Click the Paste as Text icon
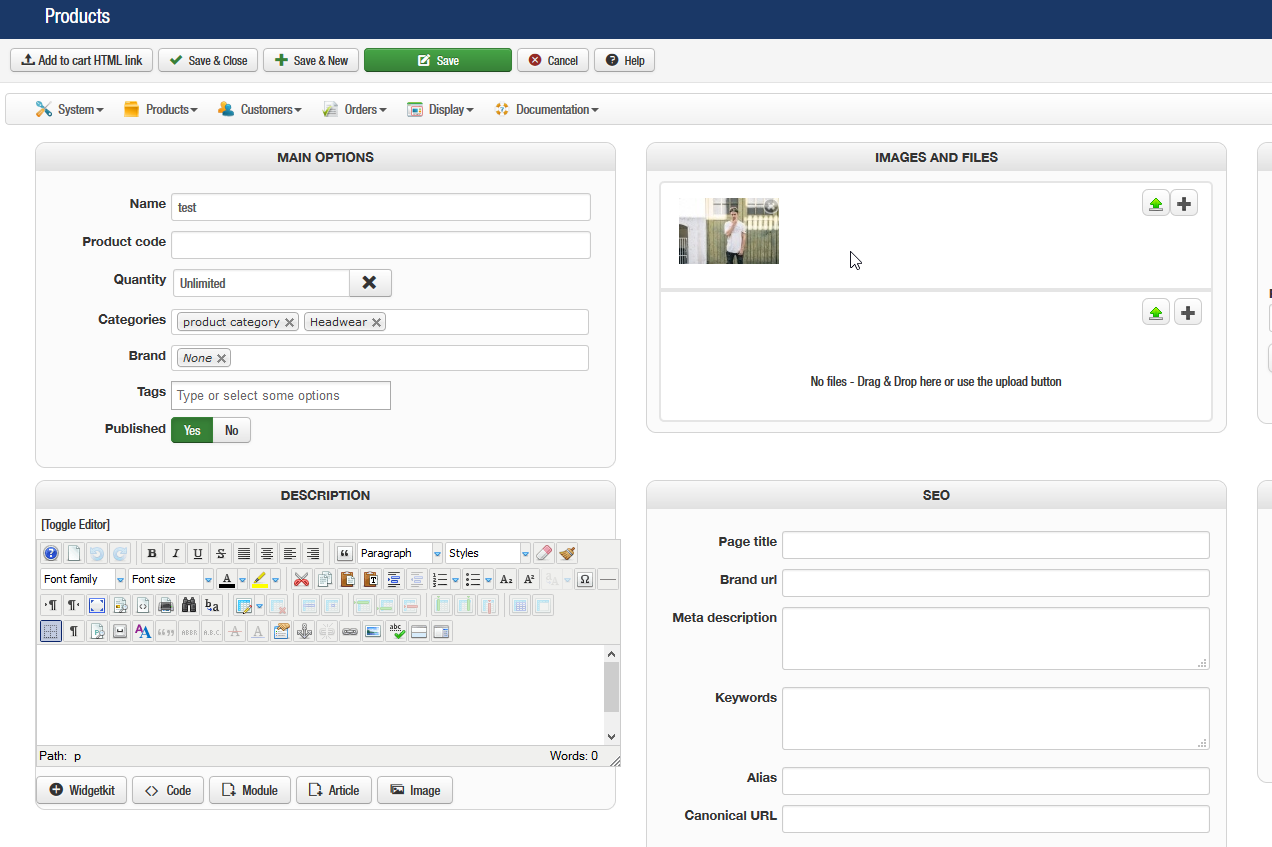The image size is (1272, 847). tap(371, 579)
